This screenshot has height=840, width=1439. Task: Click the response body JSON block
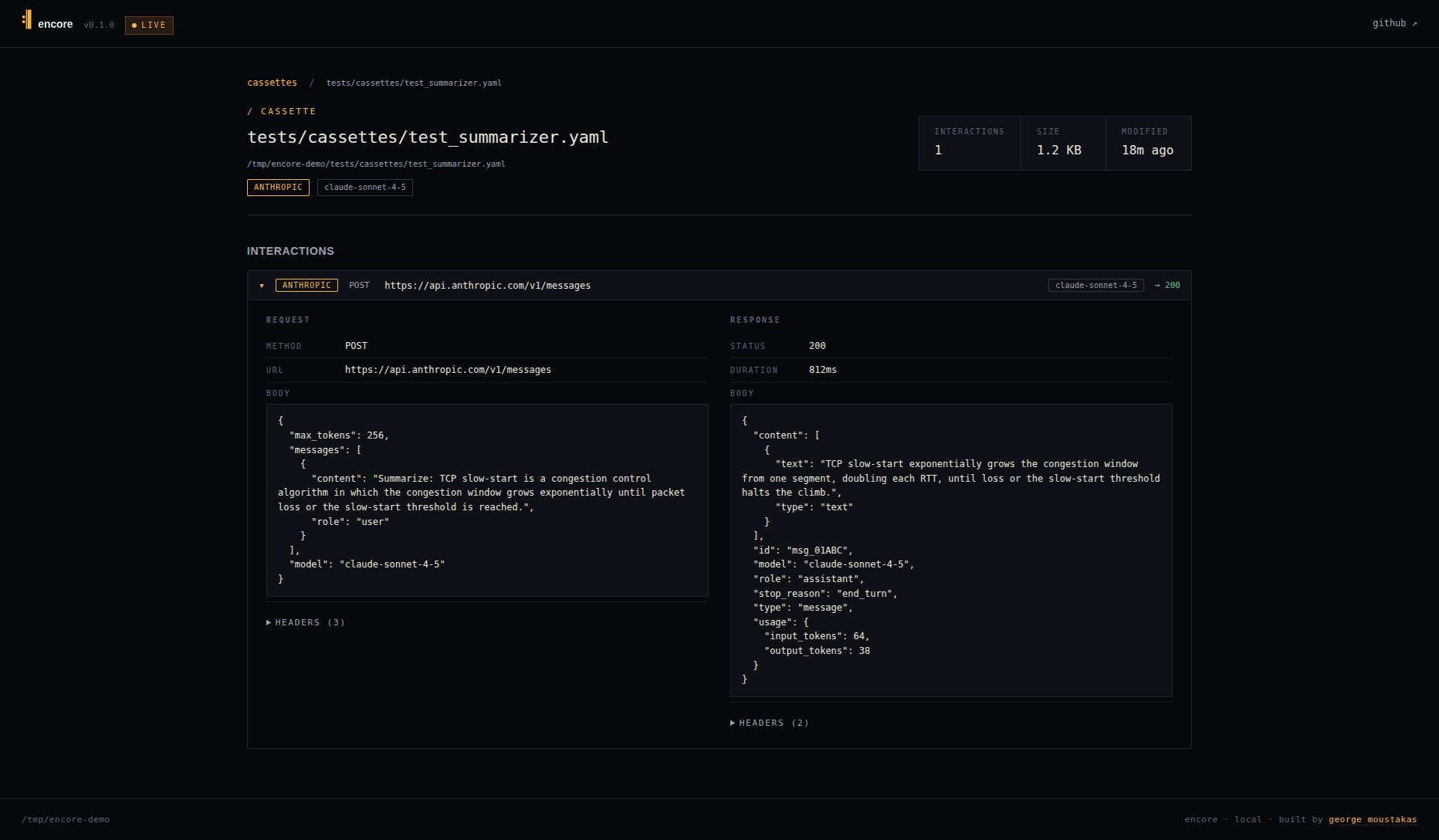click(951, 550)
